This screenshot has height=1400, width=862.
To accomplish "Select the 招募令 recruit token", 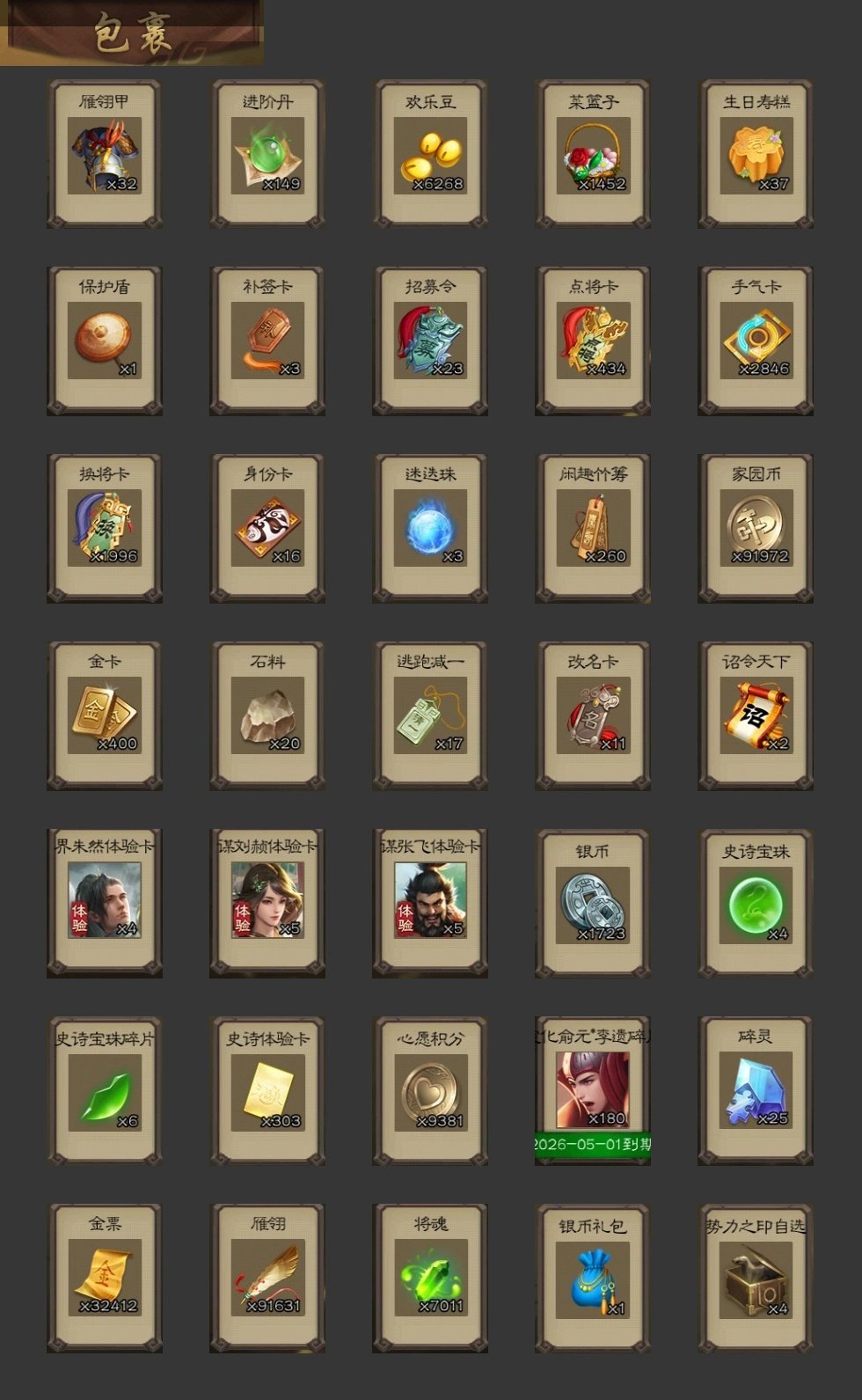I will (x=430, y=341).
